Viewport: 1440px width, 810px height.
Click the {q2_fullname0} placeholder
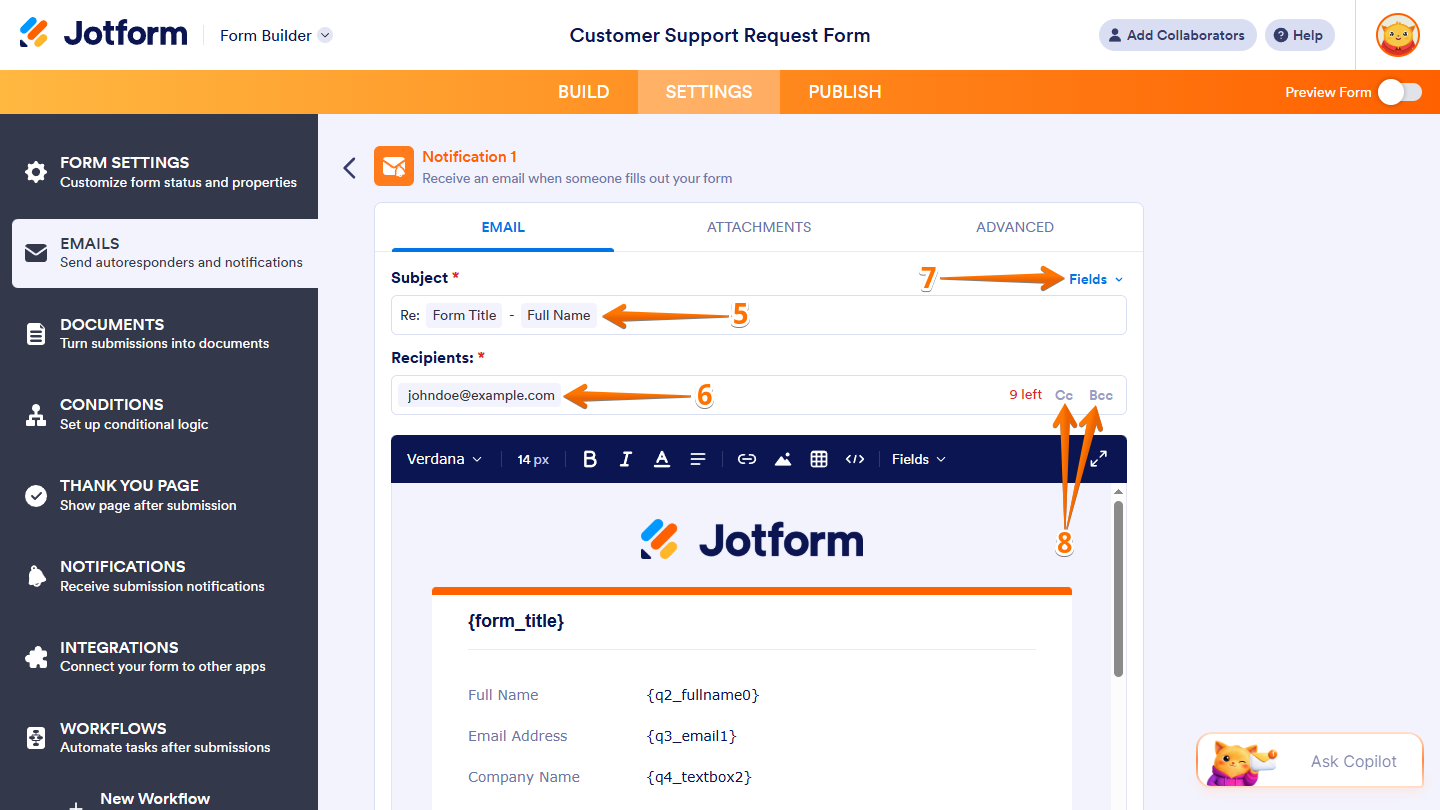tap(703, 695)
